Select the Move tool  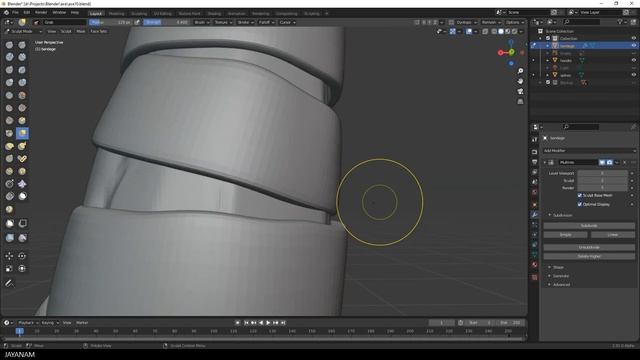click(x=9, y=256)
